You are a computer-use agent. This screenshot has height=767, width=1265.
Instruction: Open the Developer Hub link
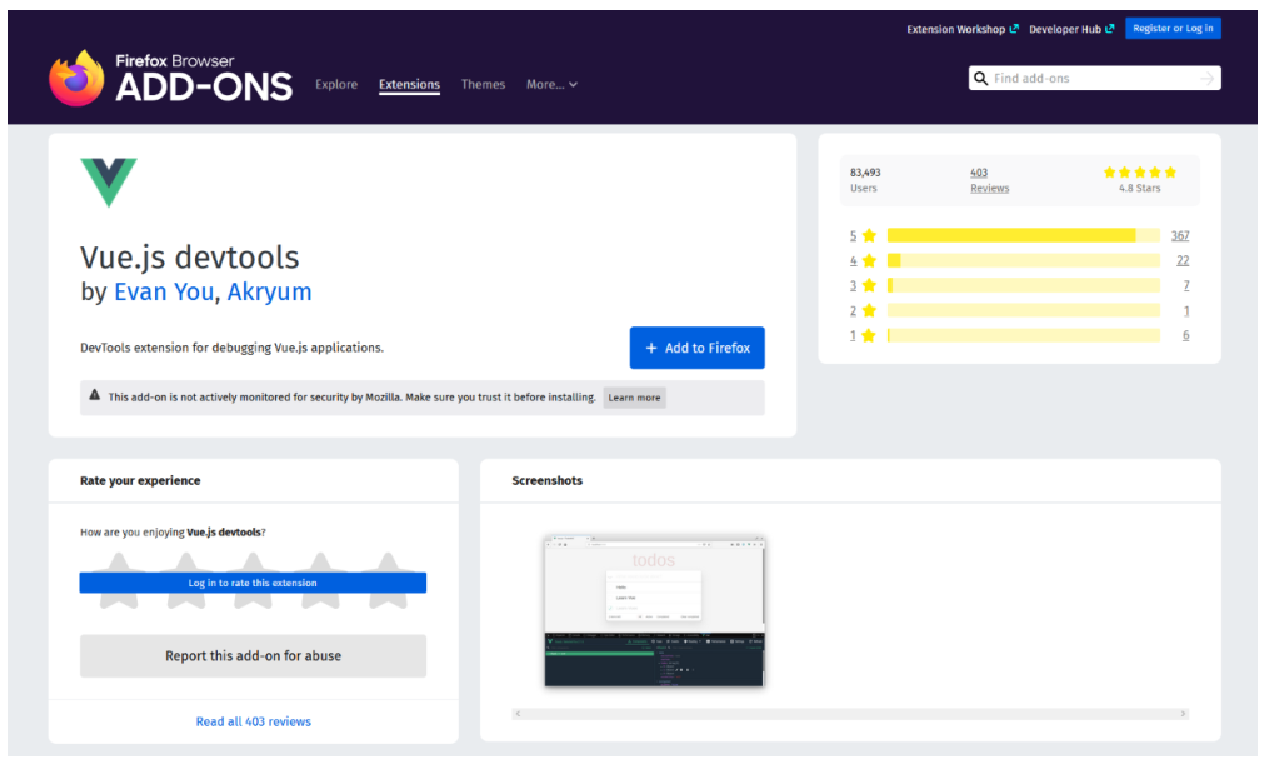pyautogui.click(x=1071, y=29)
